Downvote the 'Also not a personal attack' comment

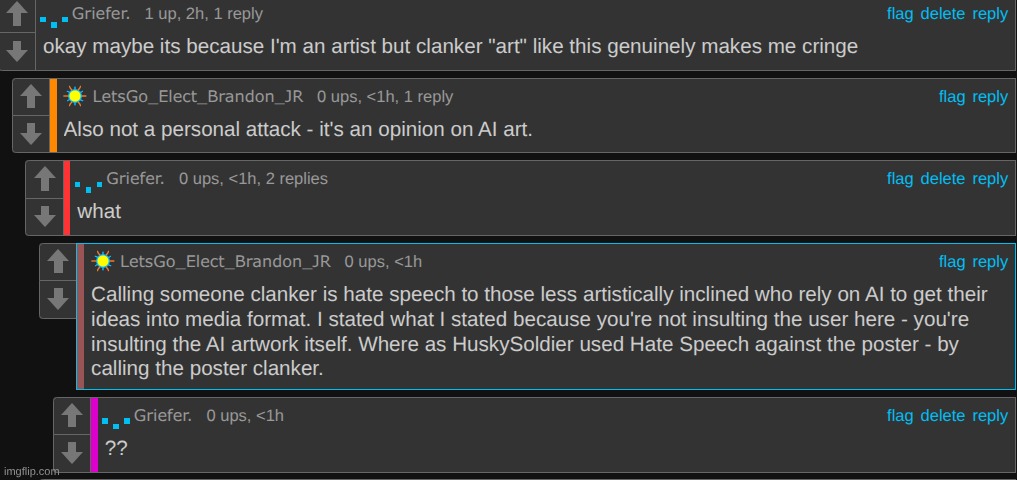pos(30,132)
